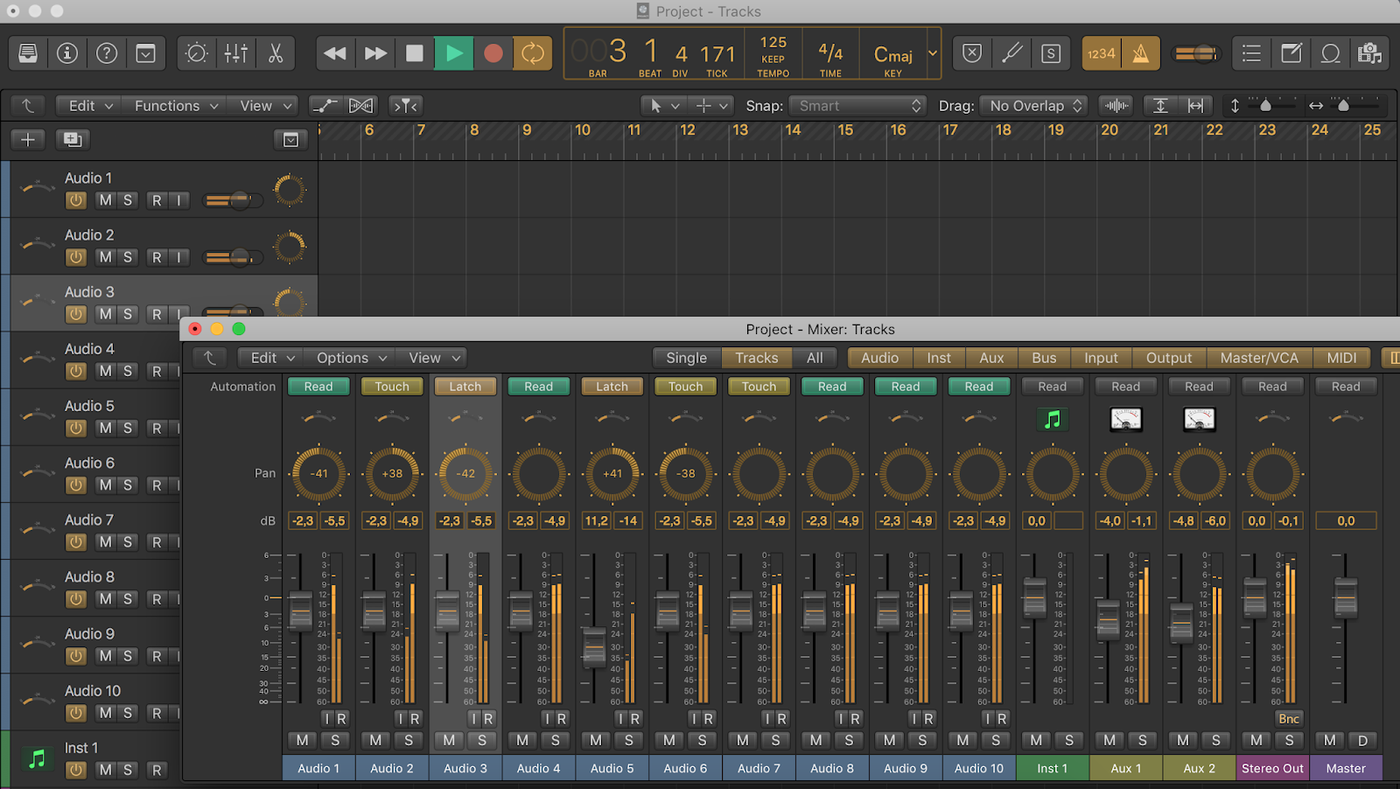The image size is (1400, 789).
Task: Open the Media Browser icon
Action: pos(1369,53)
